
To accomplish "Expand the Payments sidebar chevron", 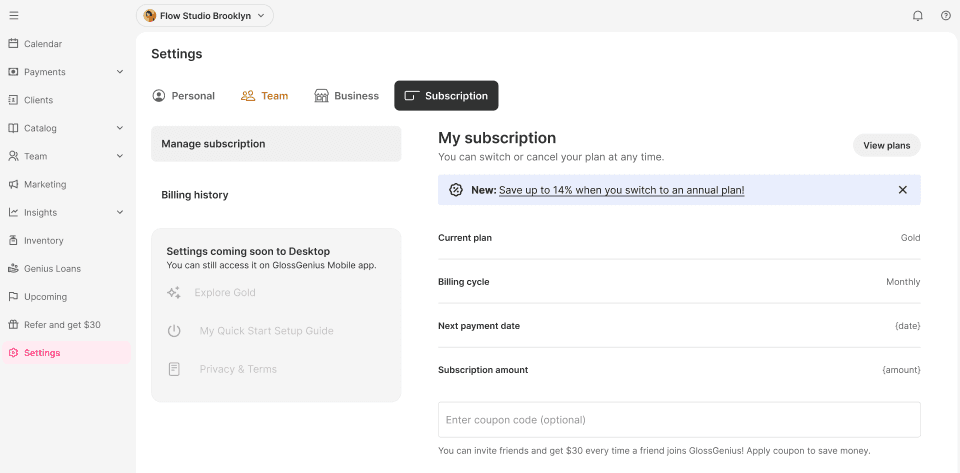I will [x=120, y=72].
